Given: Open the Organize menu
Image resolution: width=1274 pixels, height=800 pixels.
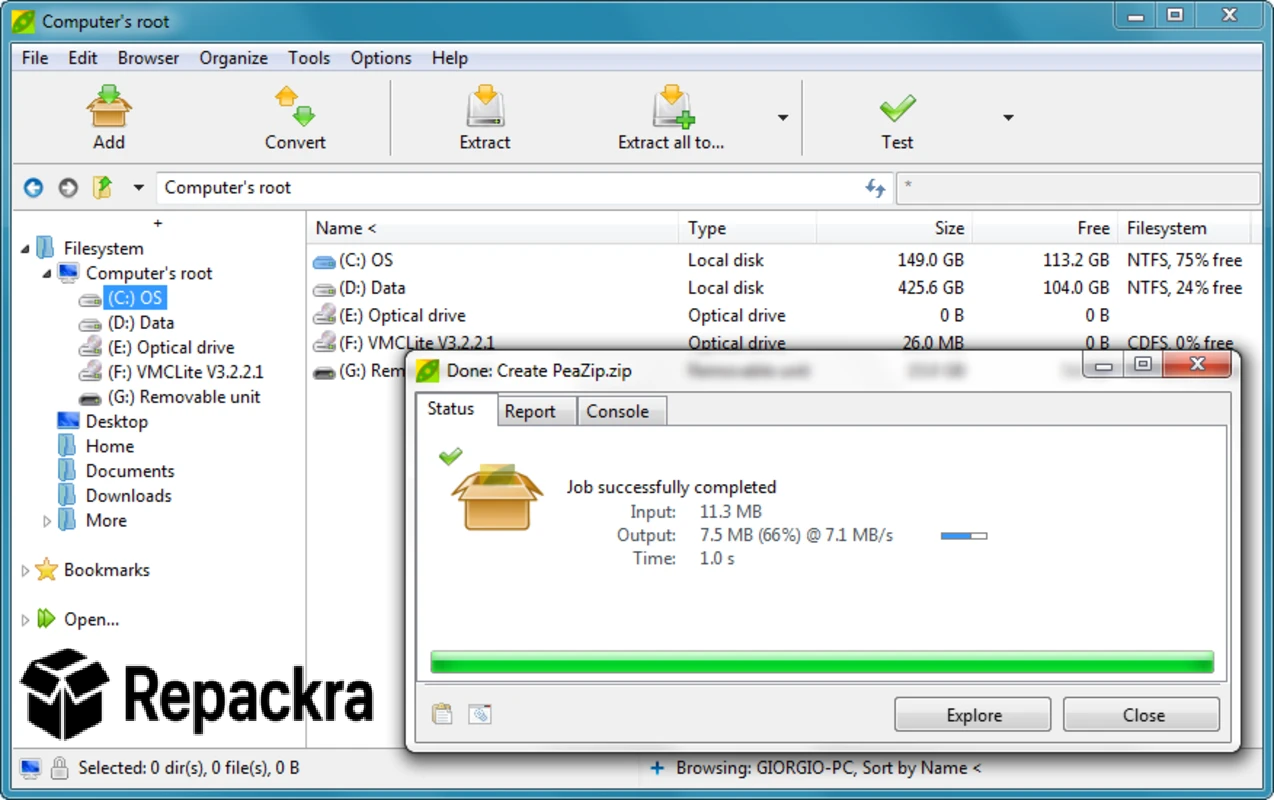Looking at the screenshot, I should pyautogui.click(x=234, y=58).
